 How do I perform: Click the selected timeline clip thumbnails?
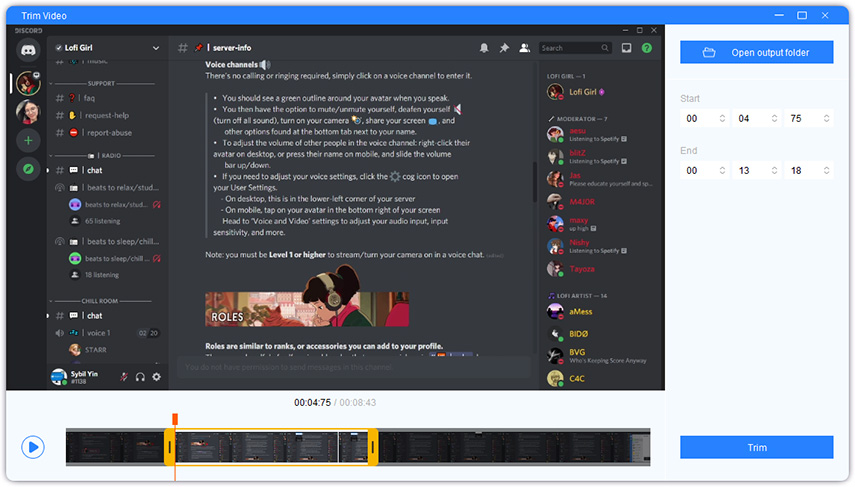pyautogui.click(x=271, y=447)
